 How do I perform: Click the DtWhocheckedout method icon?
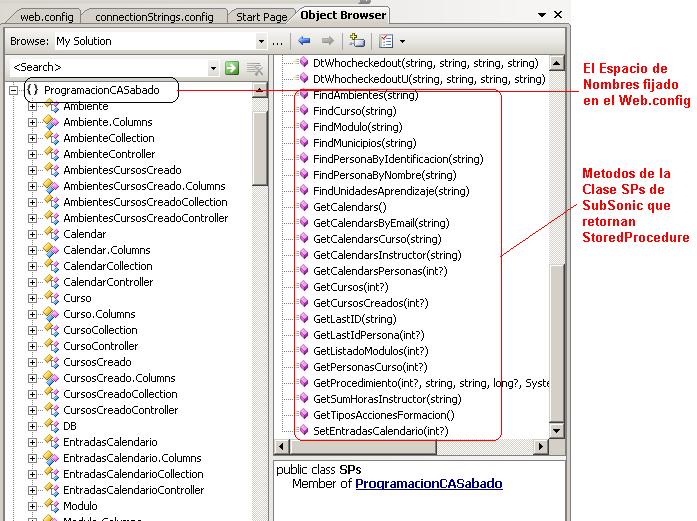pos(303,62)
